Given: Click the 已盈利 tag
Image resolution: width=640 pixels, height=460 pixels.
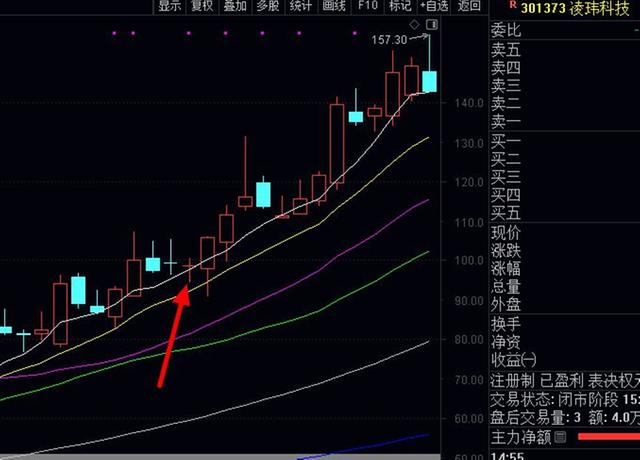Looking at the screenshot, I should 561,381.
